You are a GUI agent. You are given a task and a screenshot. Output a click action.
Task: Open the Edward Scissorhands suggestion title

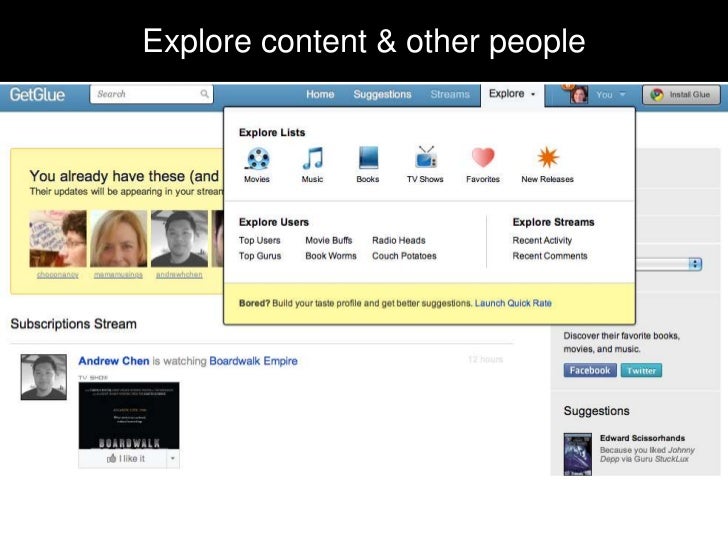click(642, 438)
